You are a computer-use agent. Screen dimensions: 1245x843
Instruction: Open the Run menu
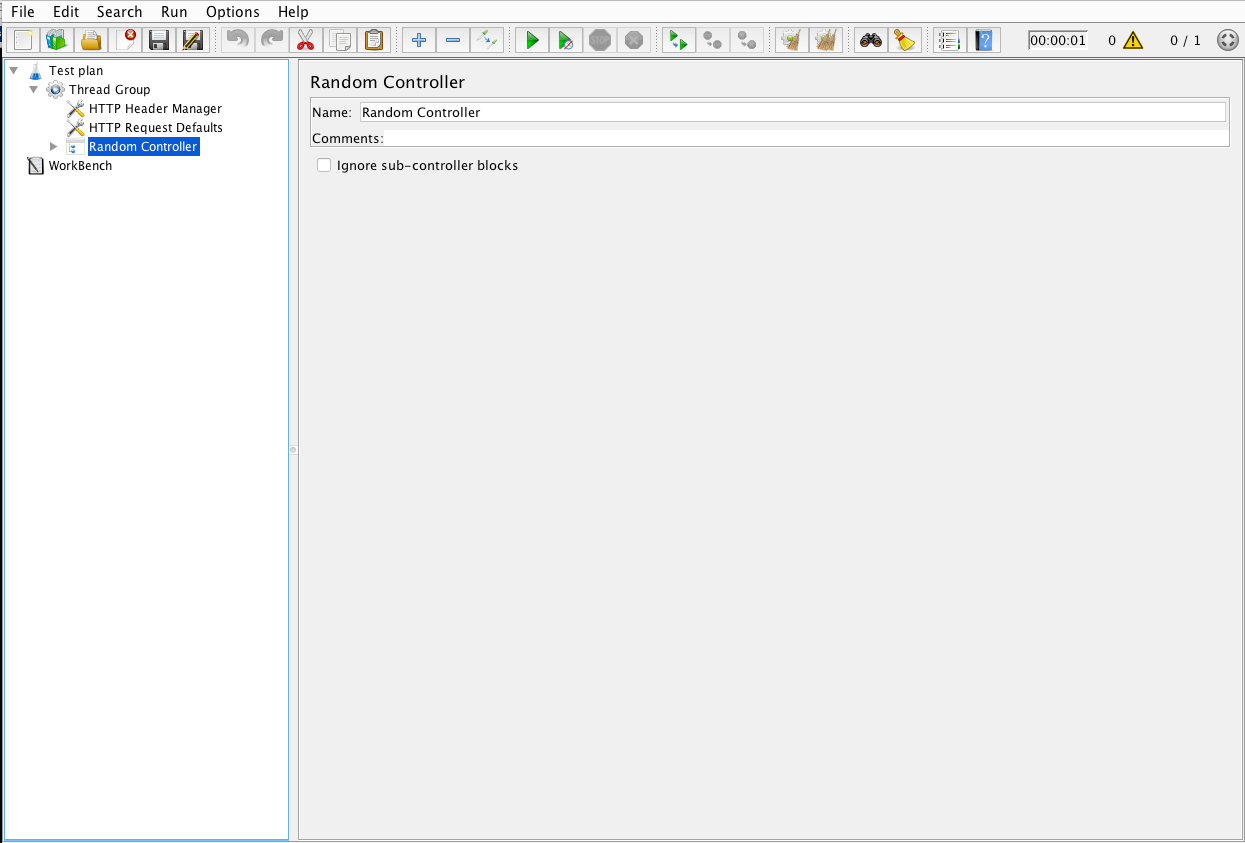pyautogui.click(x=174, y=12)
